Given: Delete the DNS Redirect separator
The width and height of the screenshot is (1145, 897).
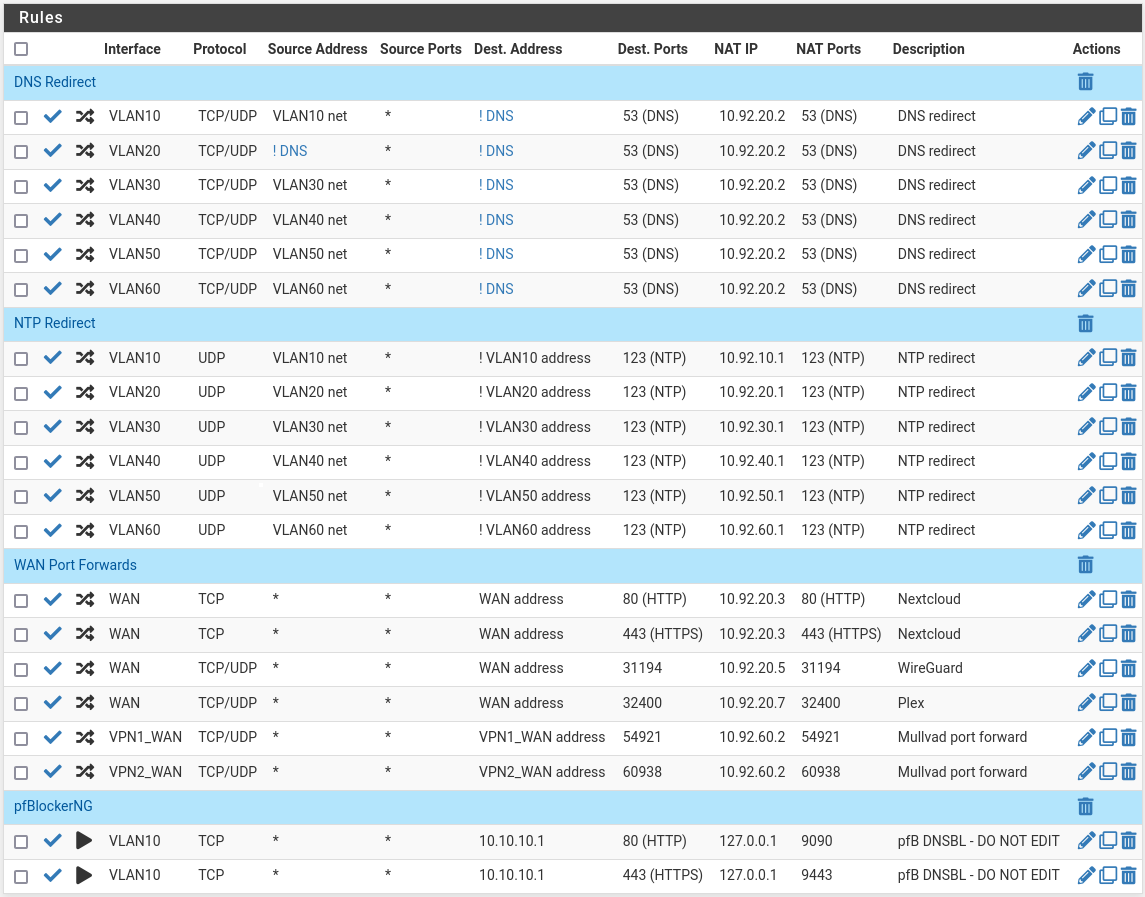Looking at the screenshot, I should pos(1085,82).
